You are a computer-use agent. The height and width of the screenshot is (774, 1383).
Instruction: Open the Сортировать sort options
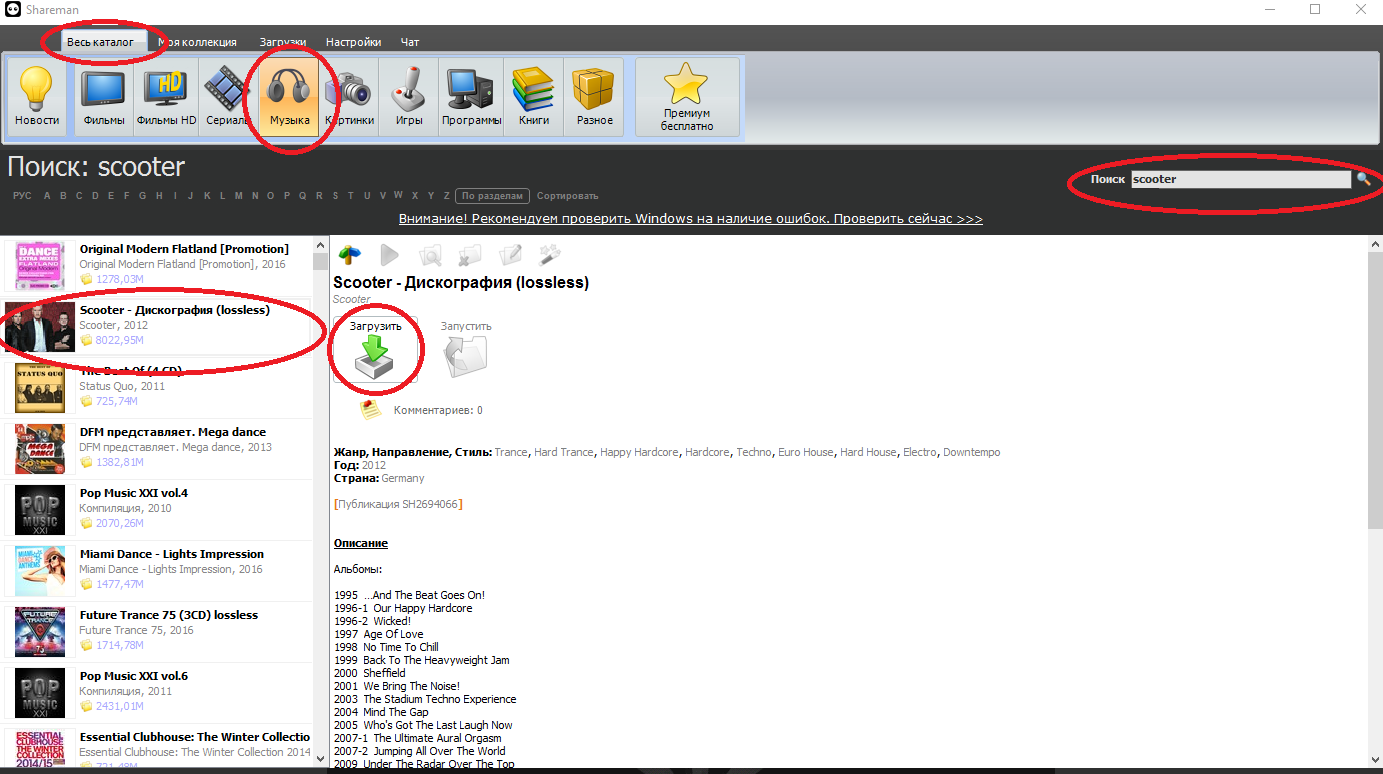point(567,196)
